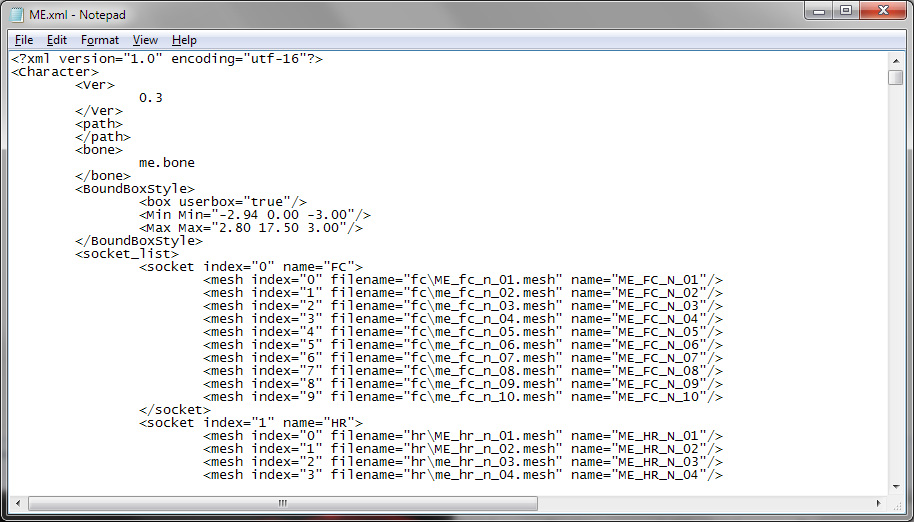Click the vertical scrollbar down arrow
This screenshot has height=522, width=914.
pyautogui.click(x=896, y=486)
